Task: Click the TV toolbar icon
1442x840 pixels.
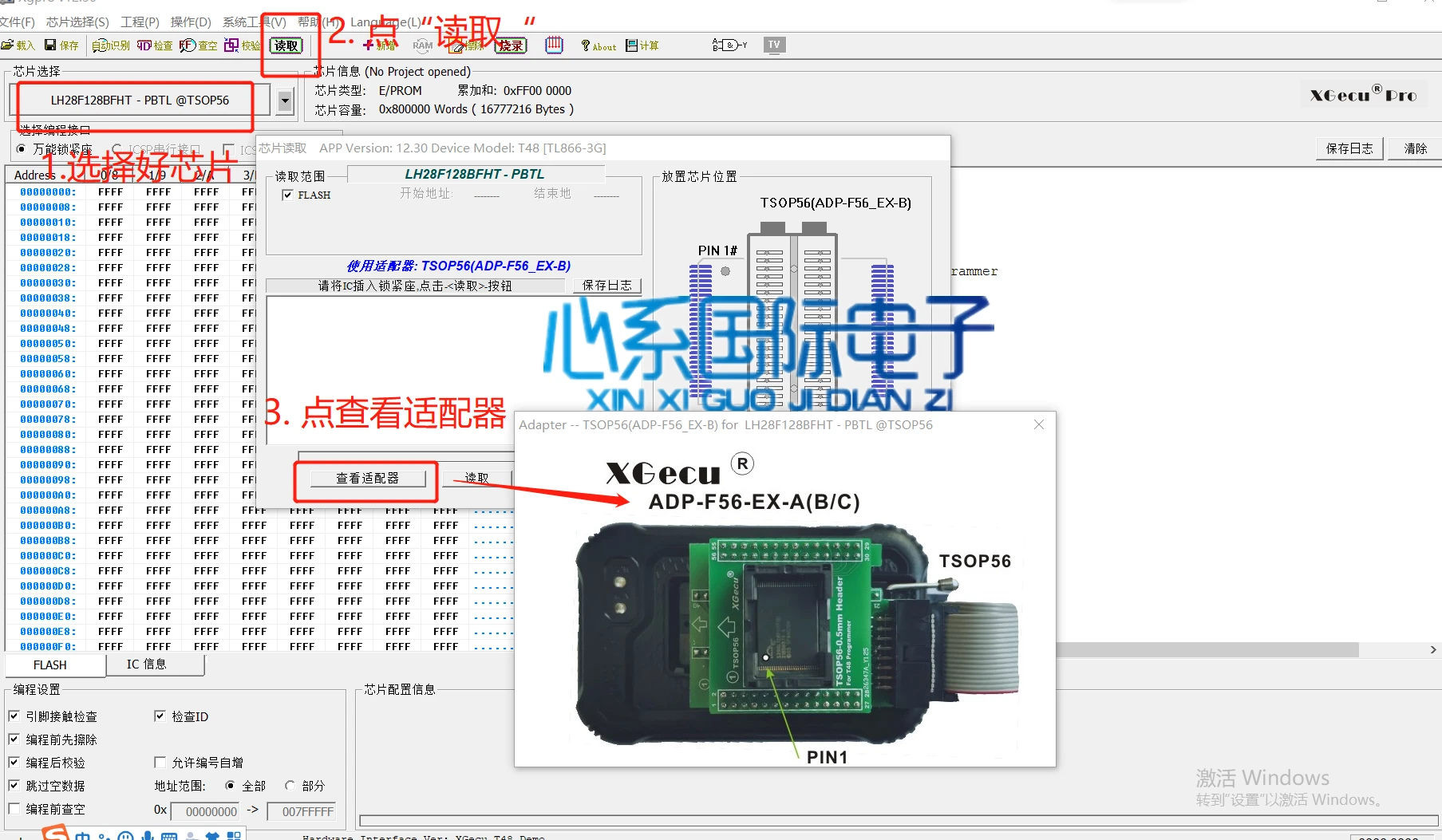Action: coord(774,45)
